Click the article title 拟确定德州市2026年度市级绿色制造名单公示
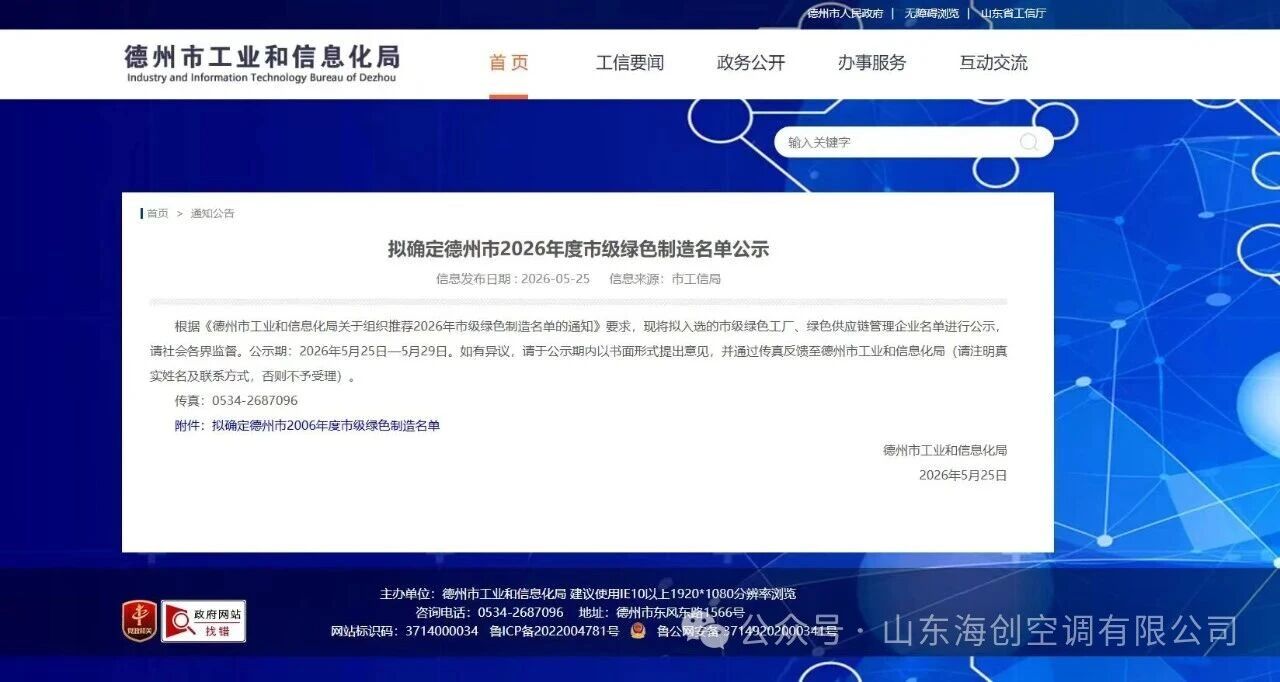Image resolution: width=1280 pixels, height=682 pixels. [578, 249]
